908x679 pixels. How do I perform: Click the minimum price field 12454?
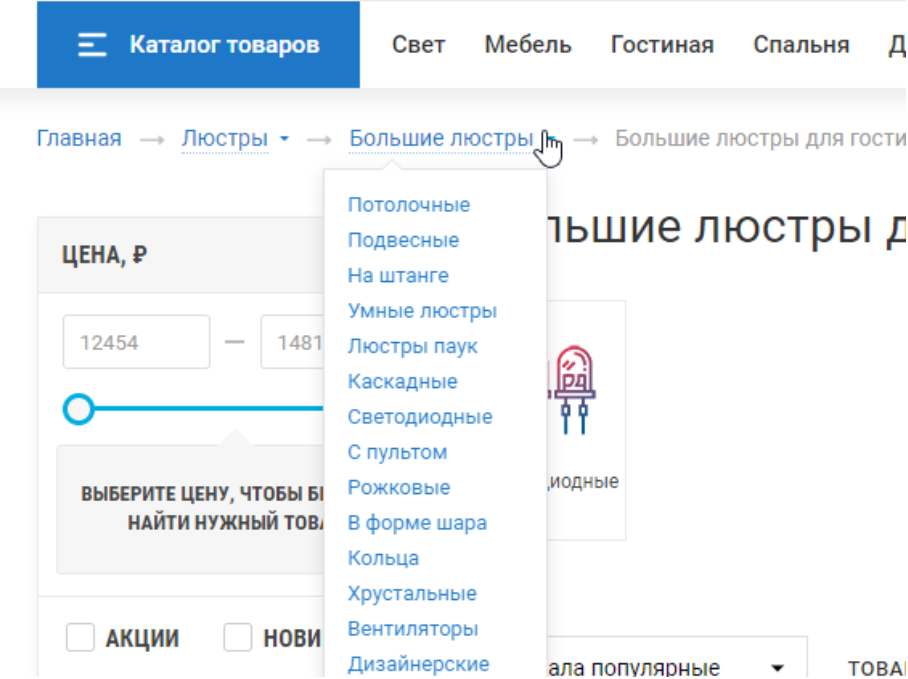click(x=136, y=342)
